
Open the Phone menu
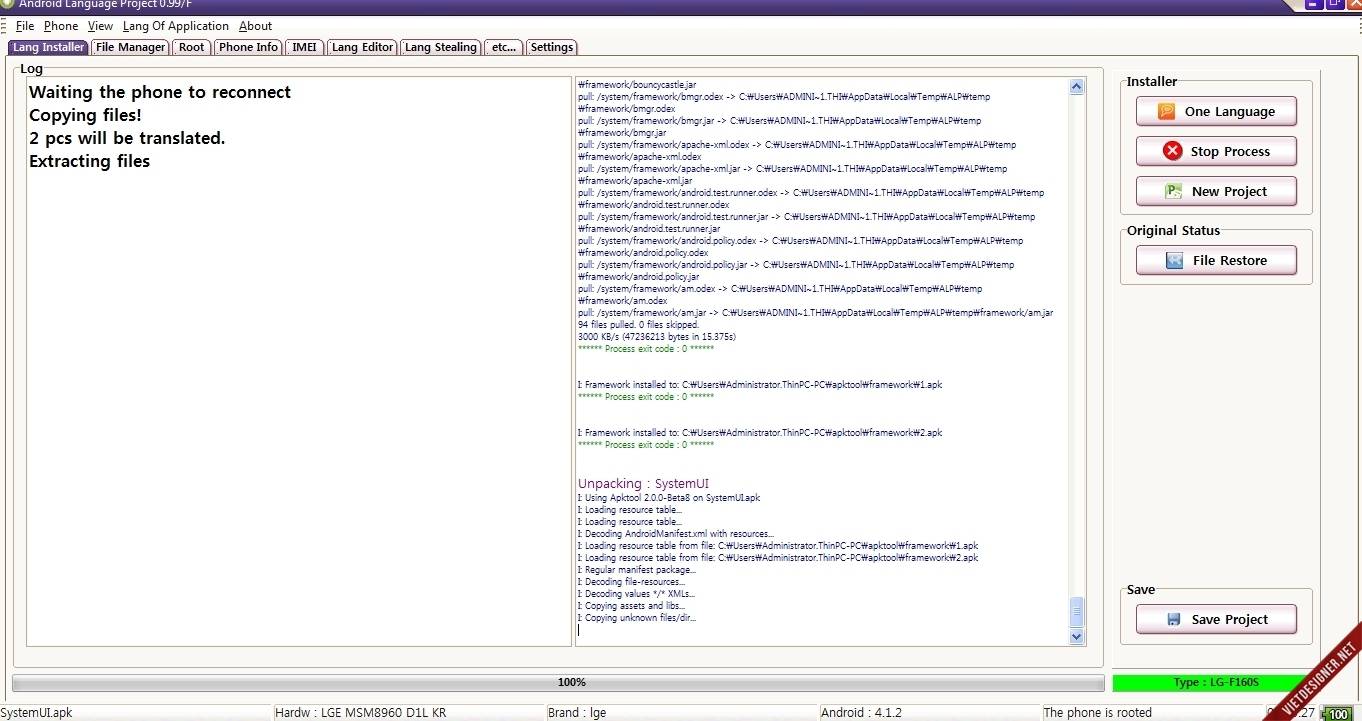[61, 26]
